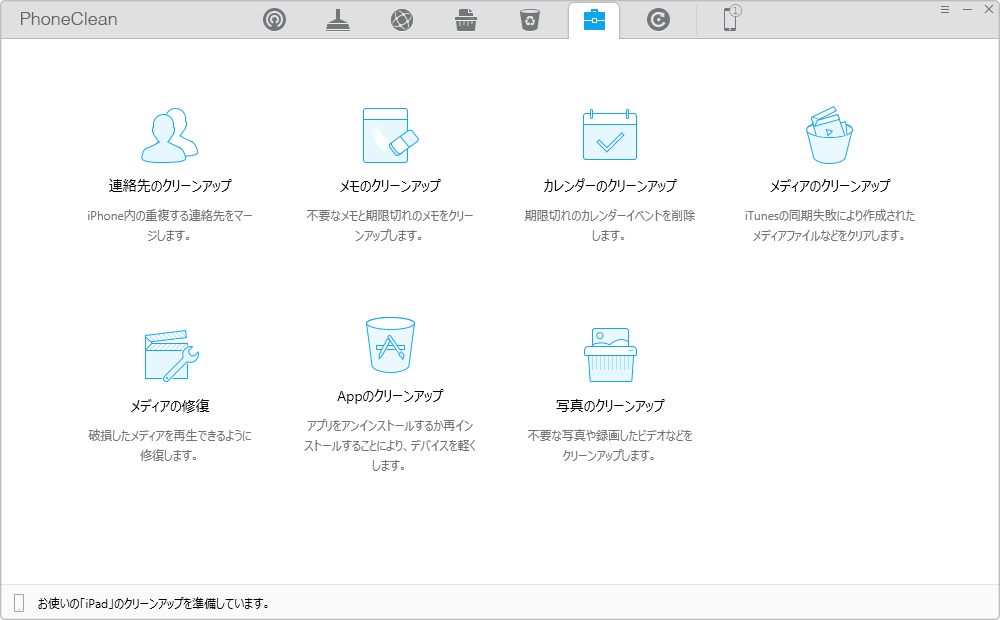Click the calendar cleanup checkmark icon
This screenshot has height=620, width=1000.
pyautogui.click(x=610, y=135)
